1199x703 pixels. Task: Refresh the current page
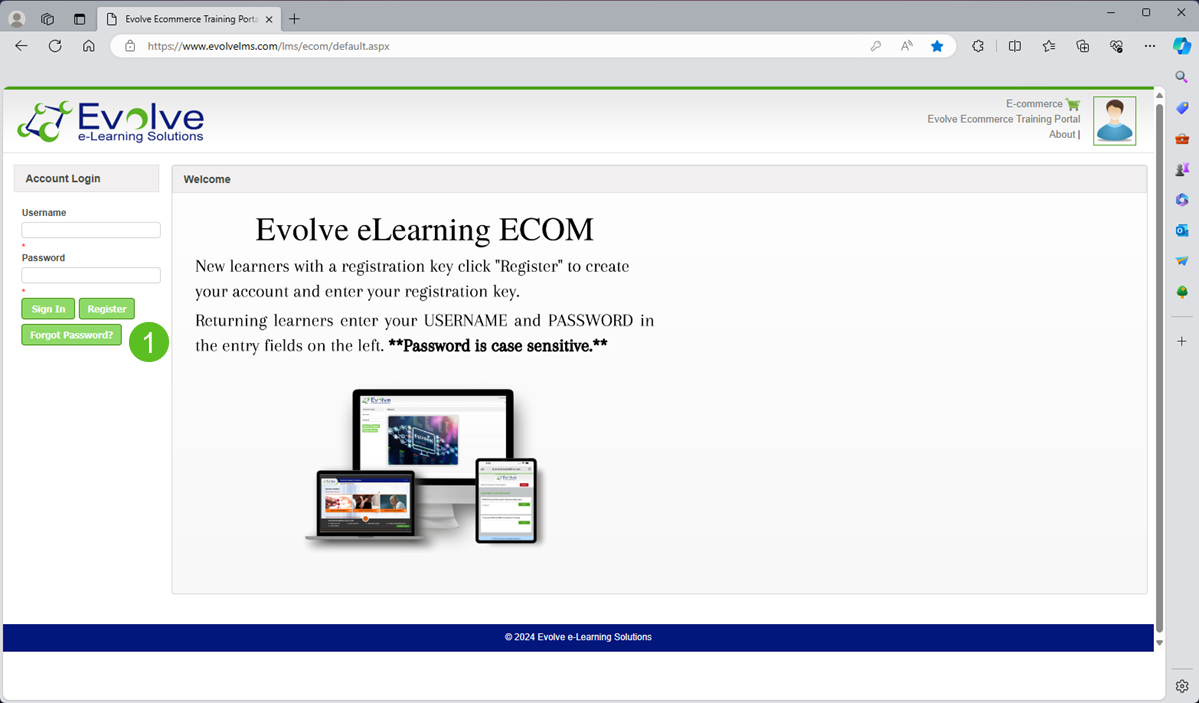tap(55, 45)
